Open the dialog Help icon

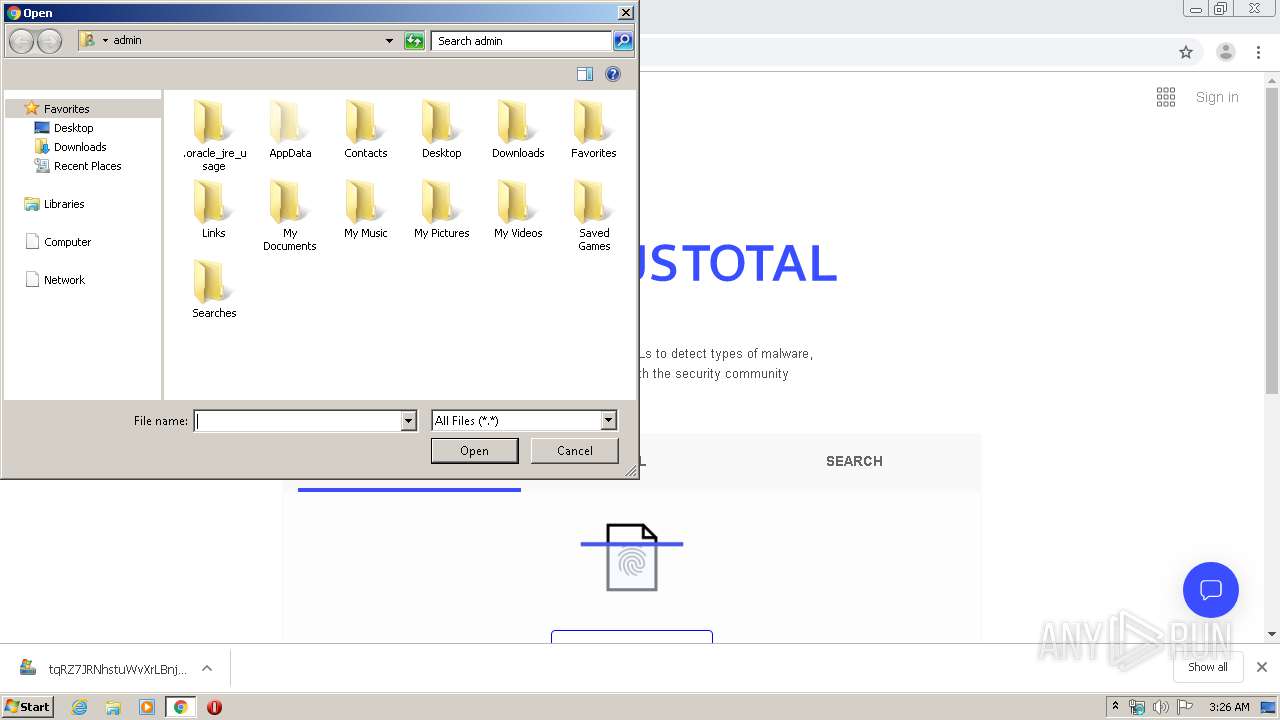613,74
